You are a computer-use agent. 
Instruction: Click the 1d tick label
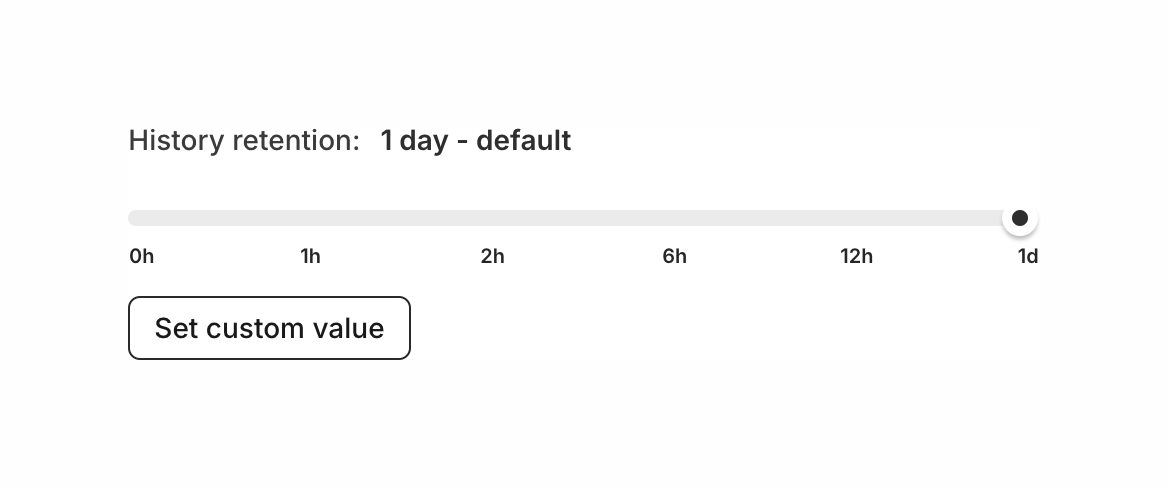(x=1028, y=257)
